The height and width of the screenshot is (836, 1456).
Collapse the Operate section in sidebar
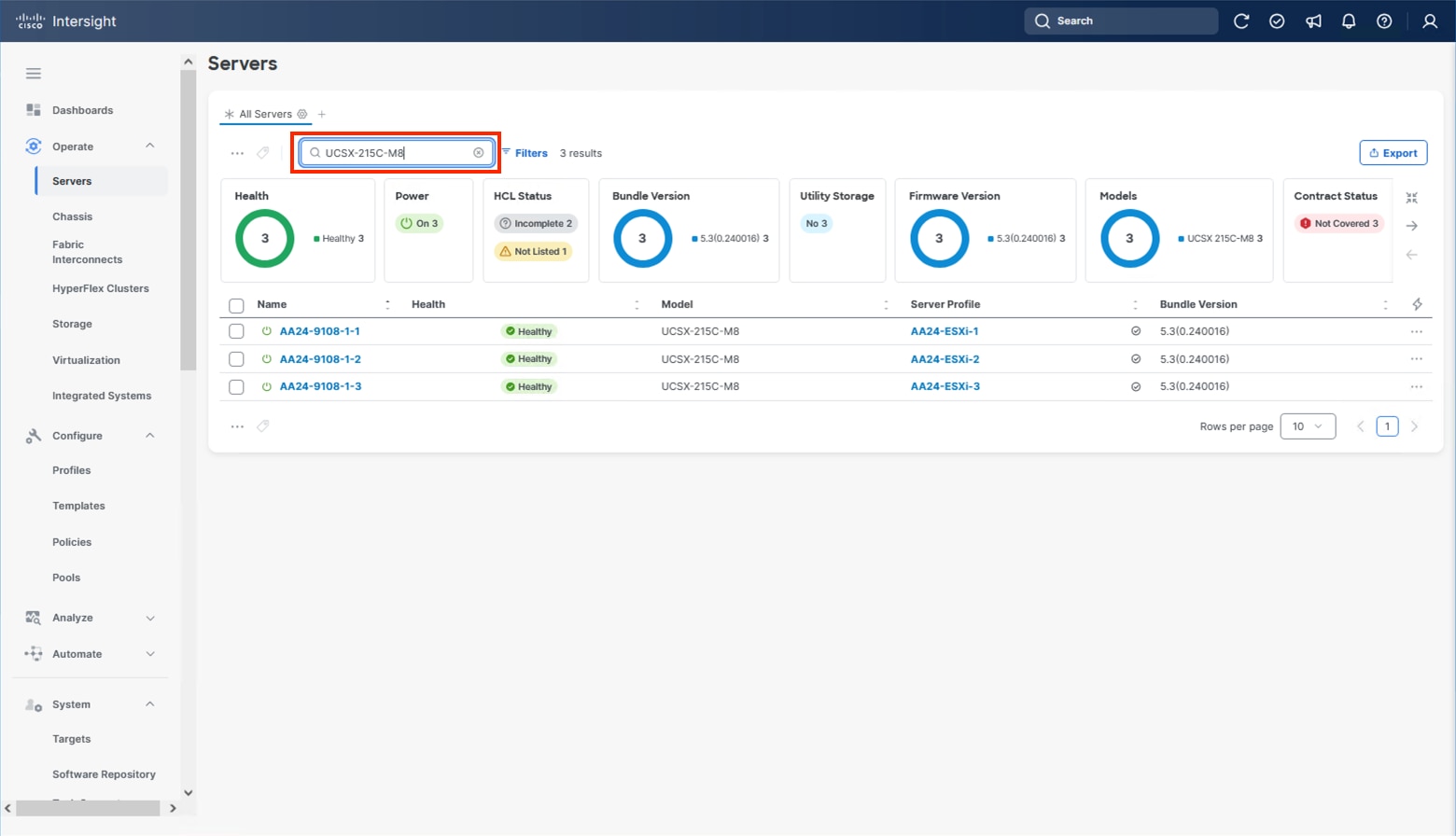[x=149, y=146]
